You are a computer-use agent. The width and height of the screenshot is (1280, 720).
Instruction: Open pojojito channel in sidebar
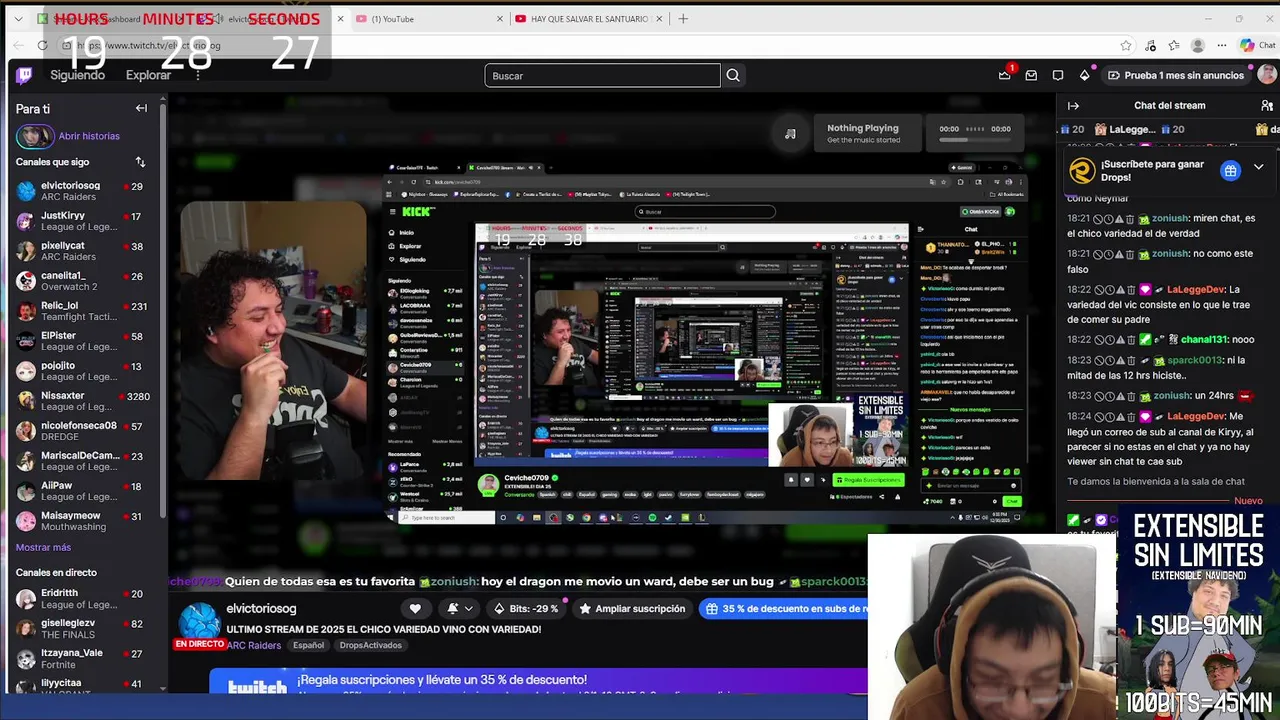point(83,371)
